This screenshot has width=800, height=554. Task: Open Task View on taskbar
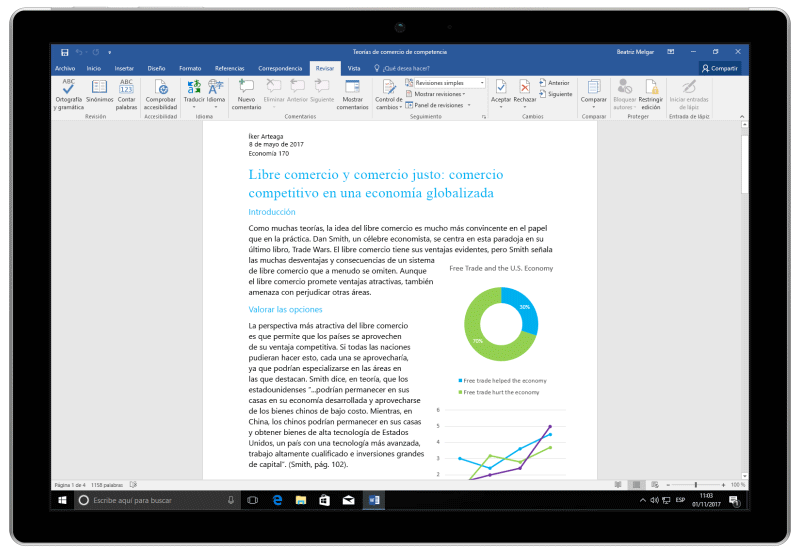click(253, 500)
